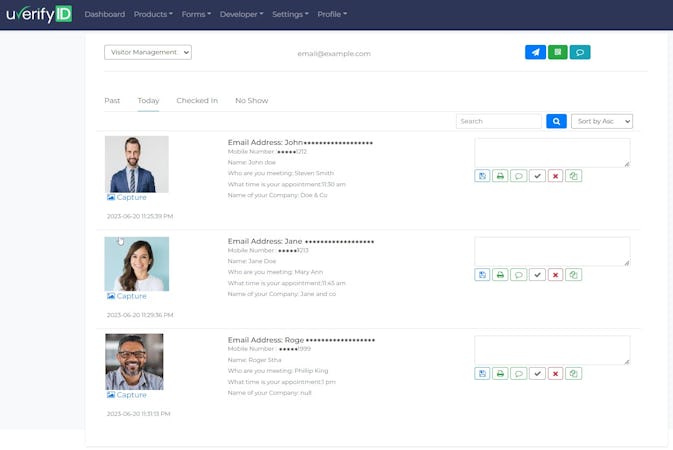This screenshot has height=450, width=673.
Task: Click the notes textarea for John doe
Action: pos(552,153)
